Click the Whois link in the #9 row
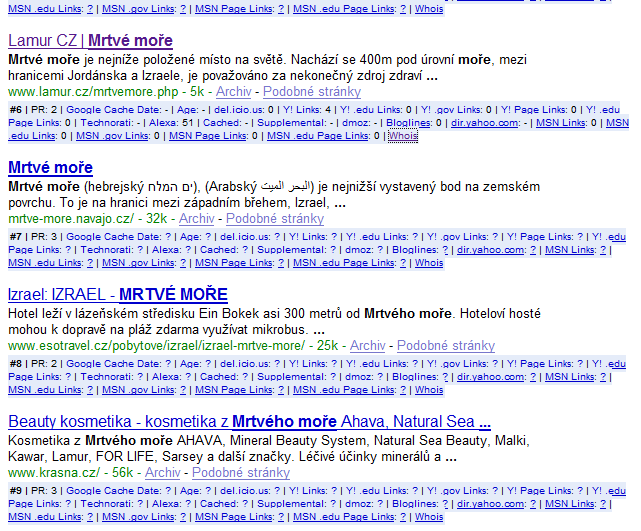Screen dimensions: 641x531 (429, 517)
